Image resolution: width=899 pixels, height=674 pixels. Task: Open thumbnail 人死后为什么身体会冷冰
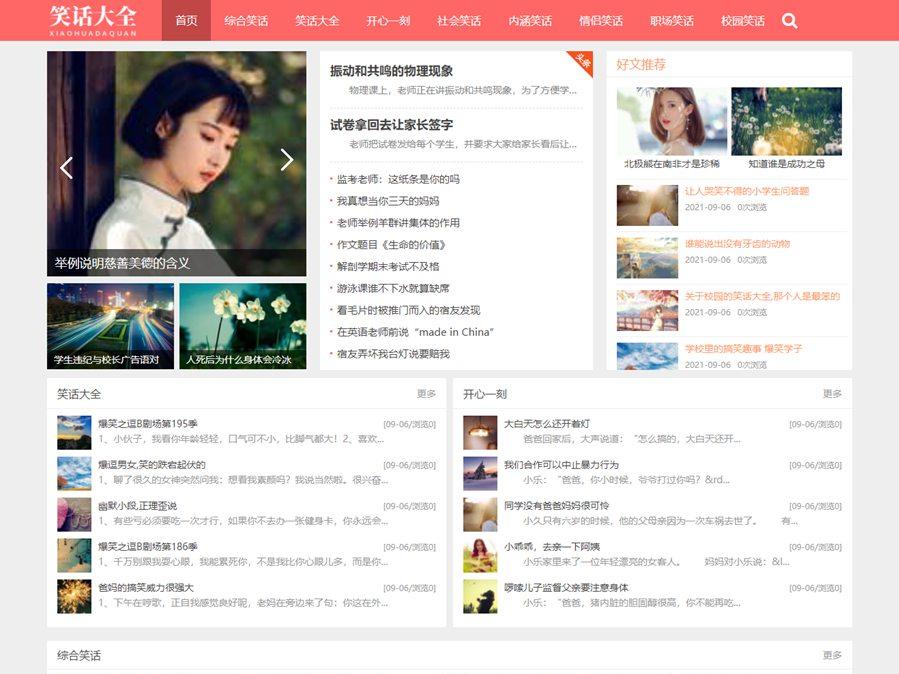[243, 326]
